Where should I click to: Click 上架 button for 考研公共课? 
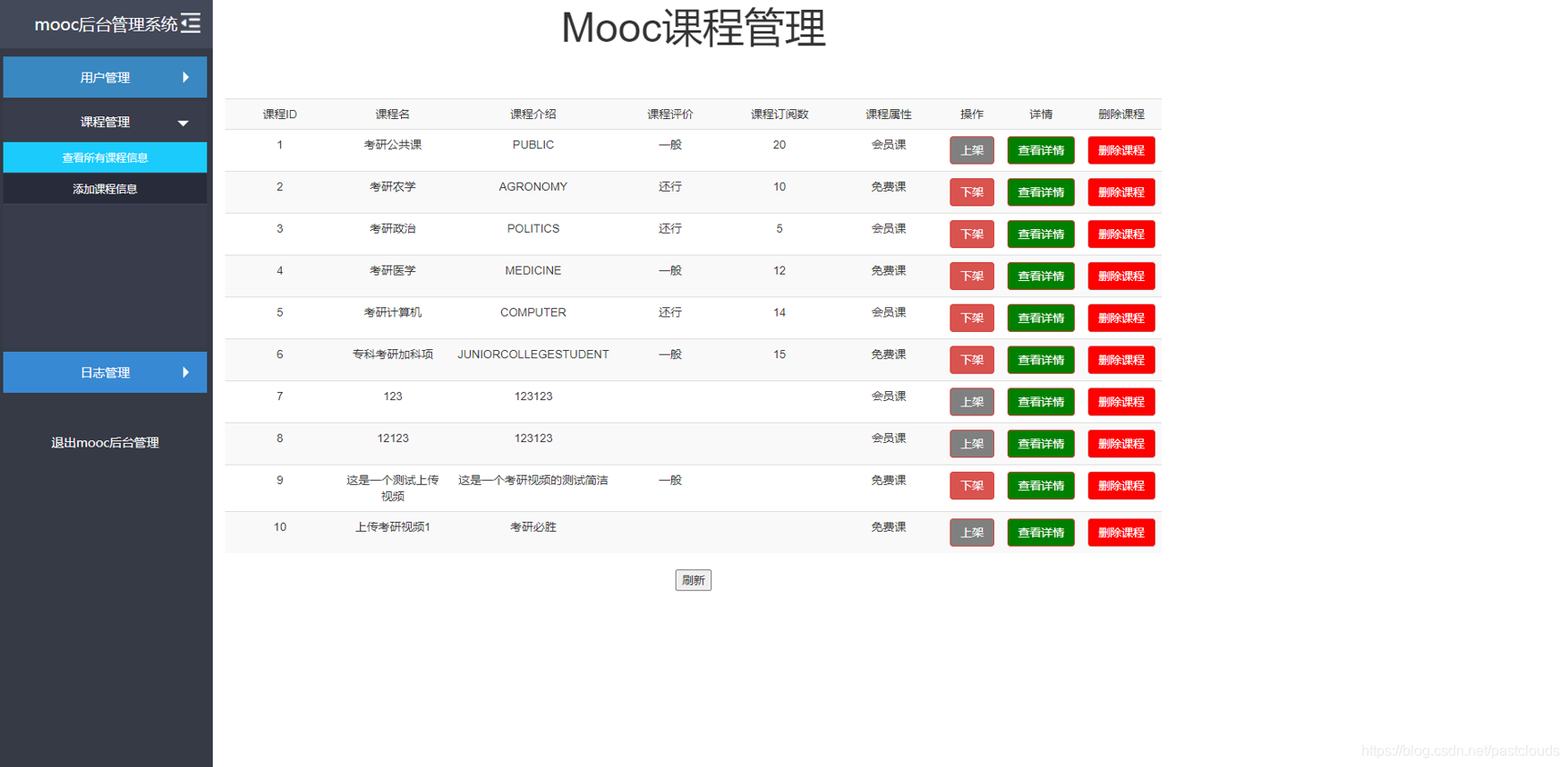[972, 150]
